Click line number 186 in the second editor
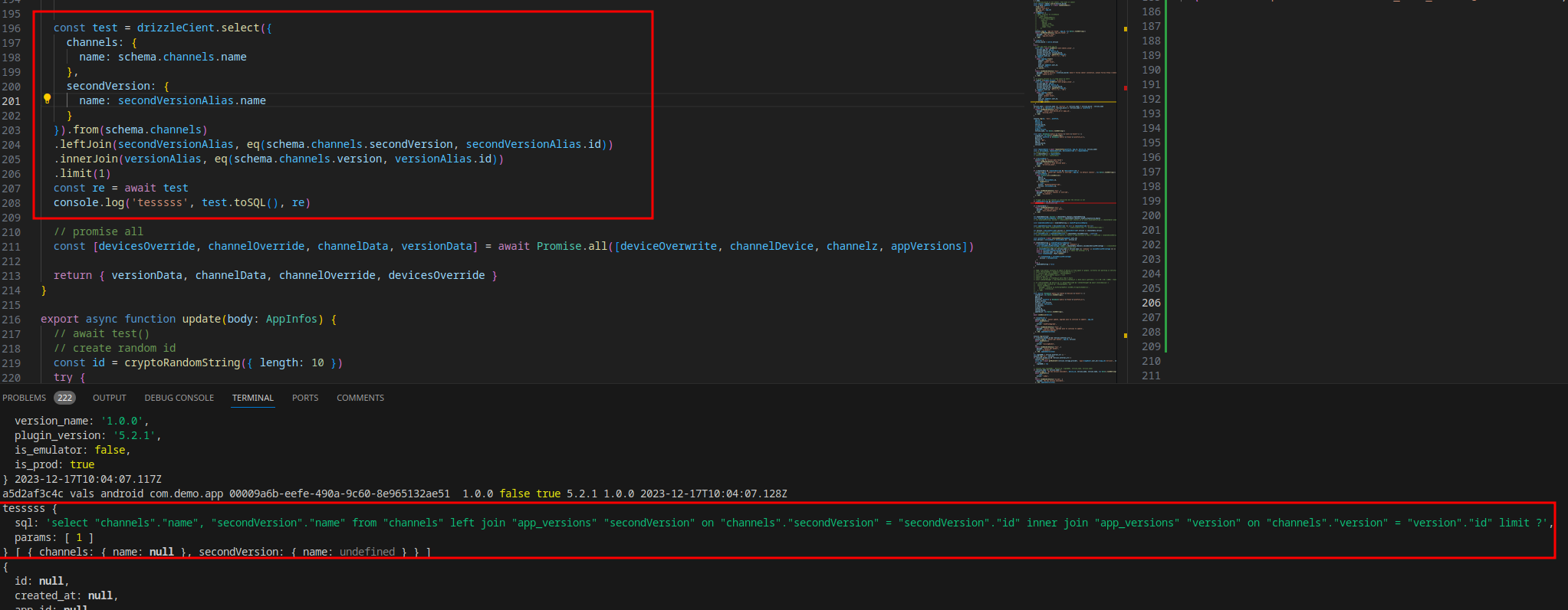 coord(1151,11)
